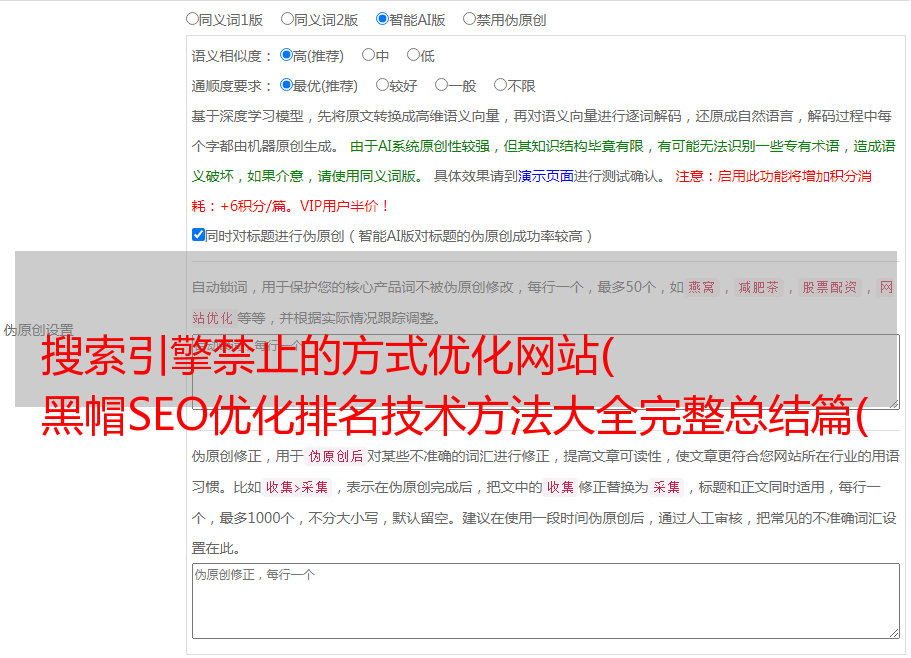Open the 演示页面 link
Viewport: 911px width, 658px height.
[x=545, y=176]
